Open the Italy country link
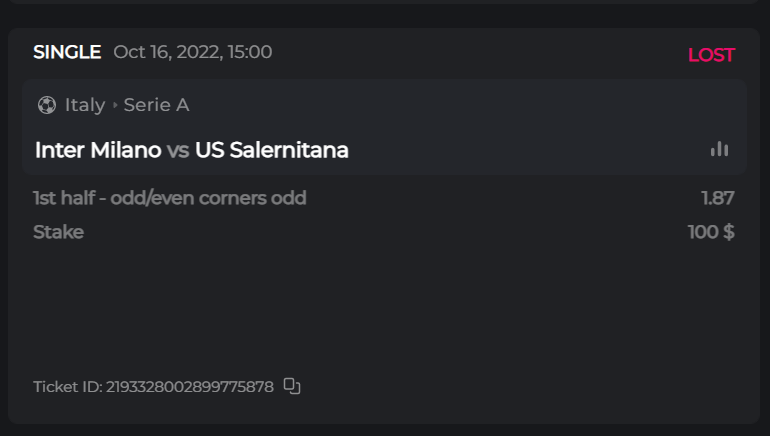This screenshot has width=770, height=436. pos(85,105)
